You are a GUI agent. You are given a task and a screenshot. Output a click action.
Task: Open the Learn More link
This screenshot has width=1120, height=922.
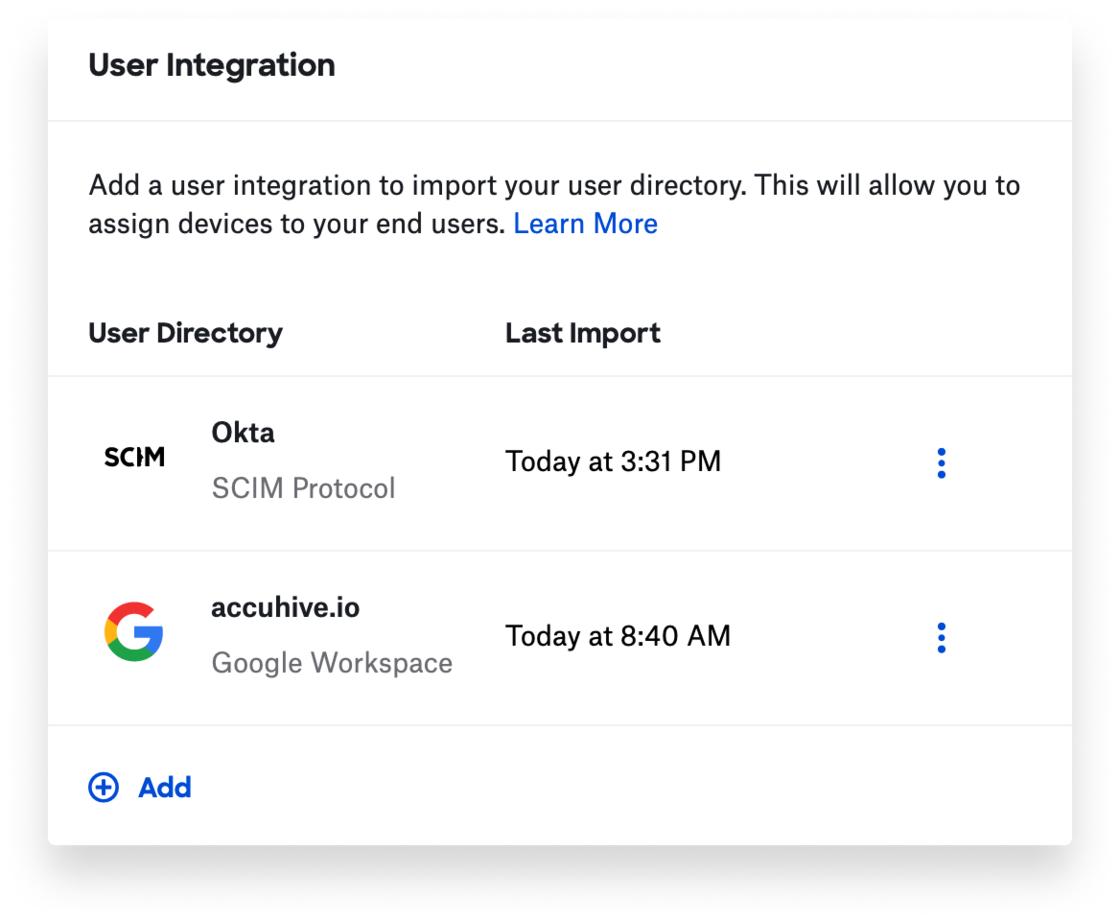tap(585, 223)
